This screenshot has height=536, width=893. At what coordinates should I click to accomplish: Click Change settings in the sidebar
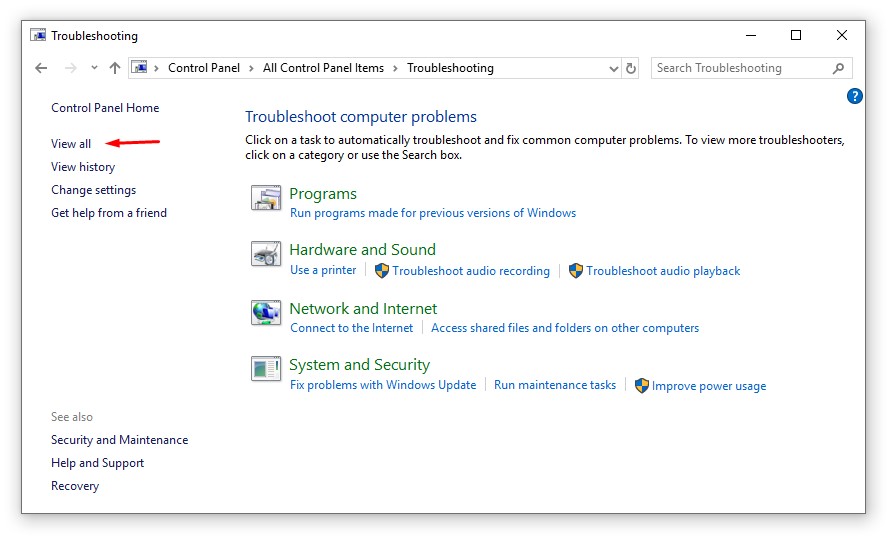(x=93, y=190)
